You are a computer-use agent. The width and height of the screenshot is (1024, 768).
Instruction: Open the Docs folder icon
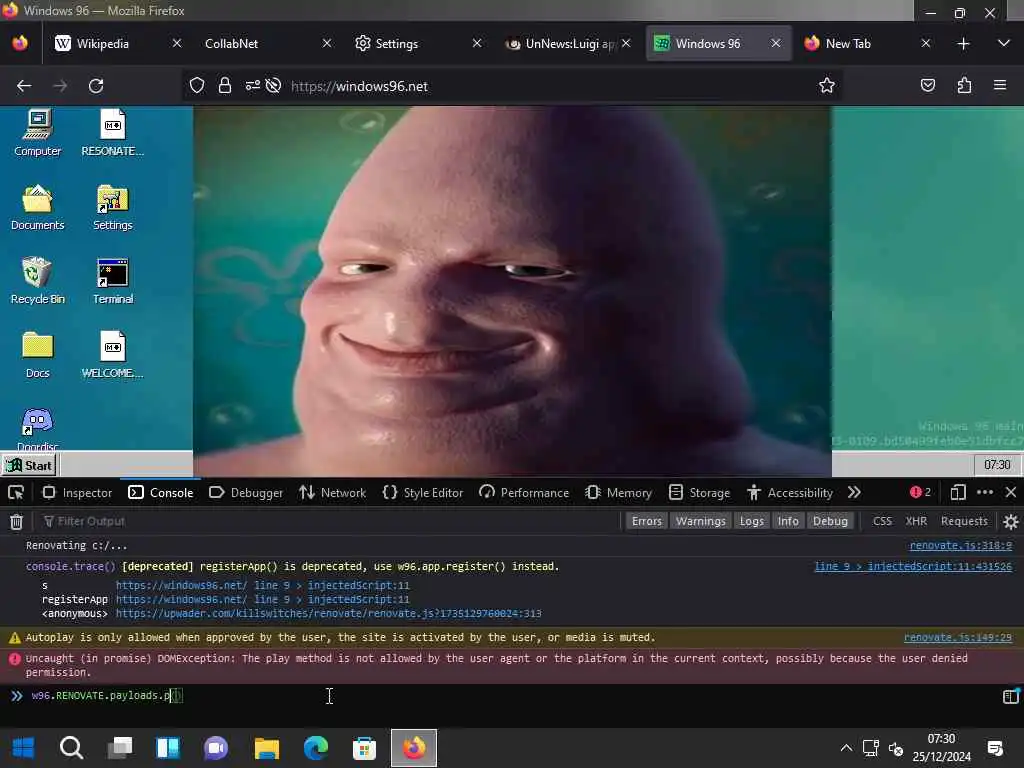pos(37,355)
